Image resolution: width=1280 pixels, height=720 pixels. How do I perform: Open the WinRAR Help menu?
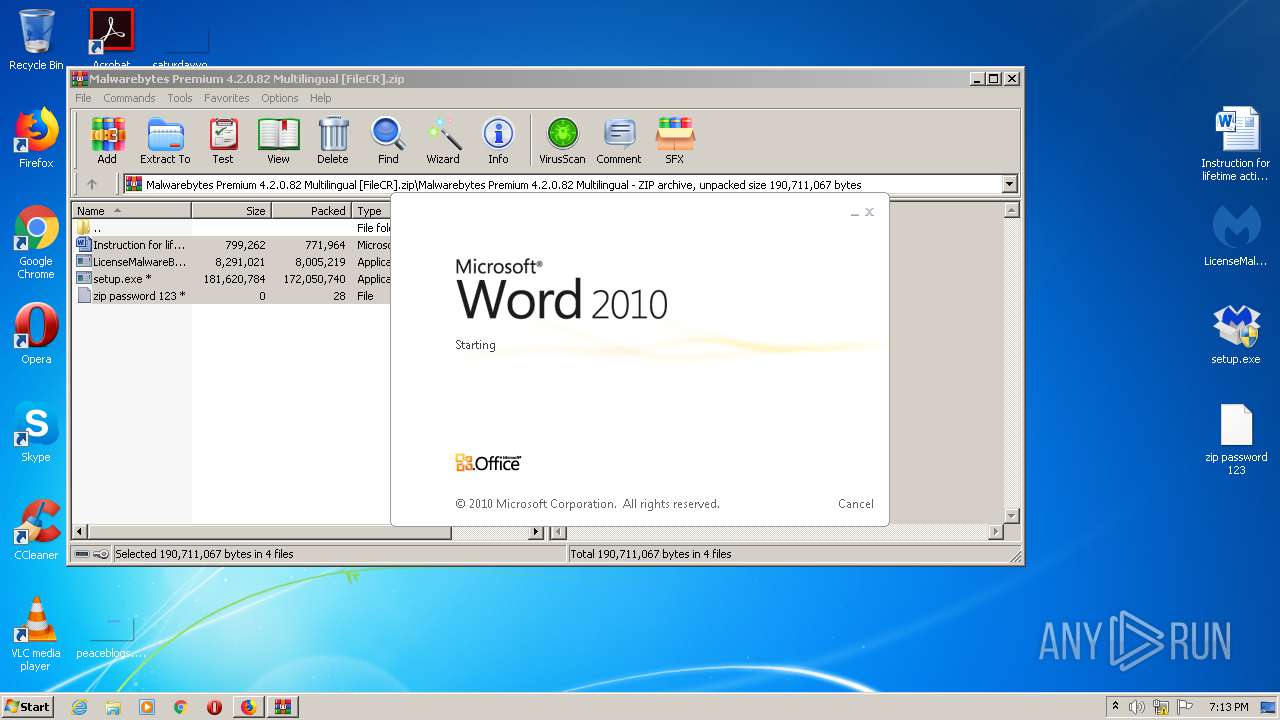tap(320, 98)
